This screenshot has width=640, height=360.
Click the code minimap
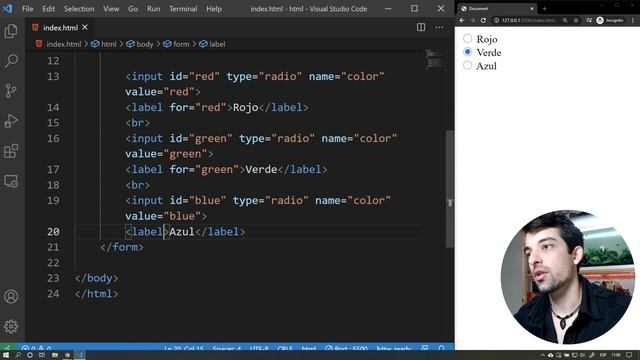[x=434, y=60]
